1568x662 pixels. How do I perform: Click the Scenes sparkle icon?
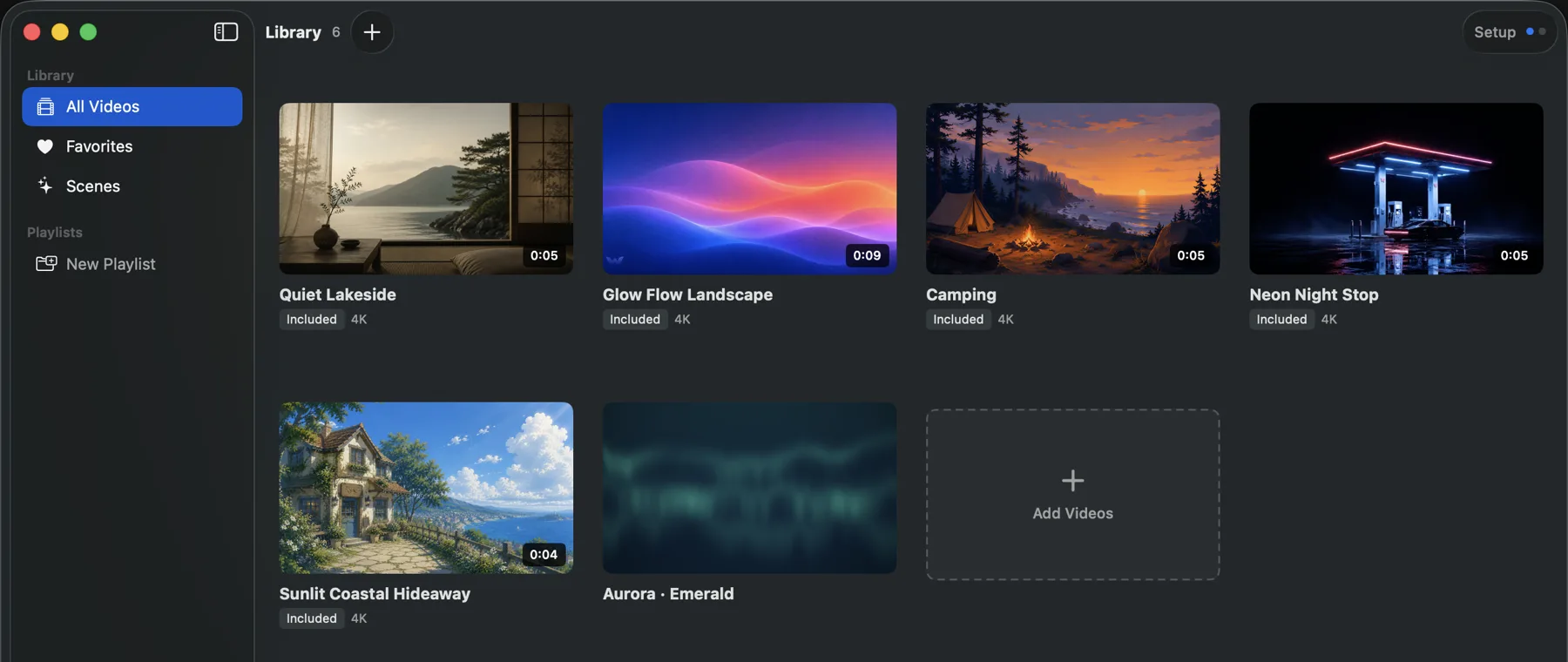pos(45,186)
